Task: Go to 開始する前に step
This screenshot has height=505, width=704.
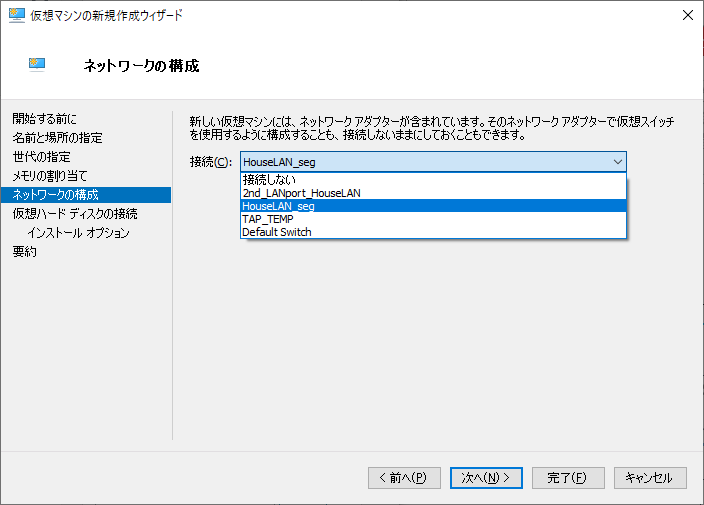Action: click(x=44, y=119)
